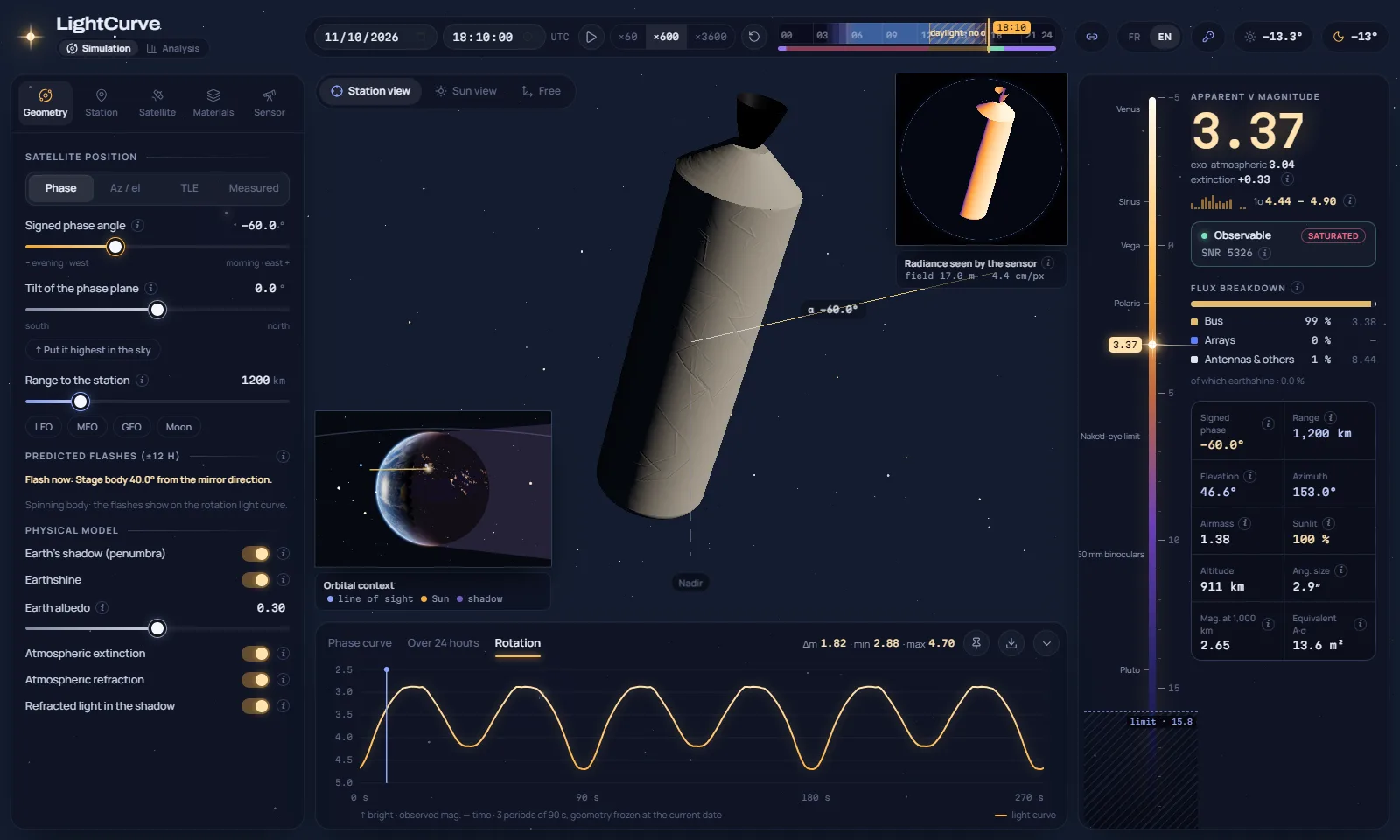Open the Sensor telescope tab
The height and width of the screenshot is (840, 1400).
click(269, 102)
